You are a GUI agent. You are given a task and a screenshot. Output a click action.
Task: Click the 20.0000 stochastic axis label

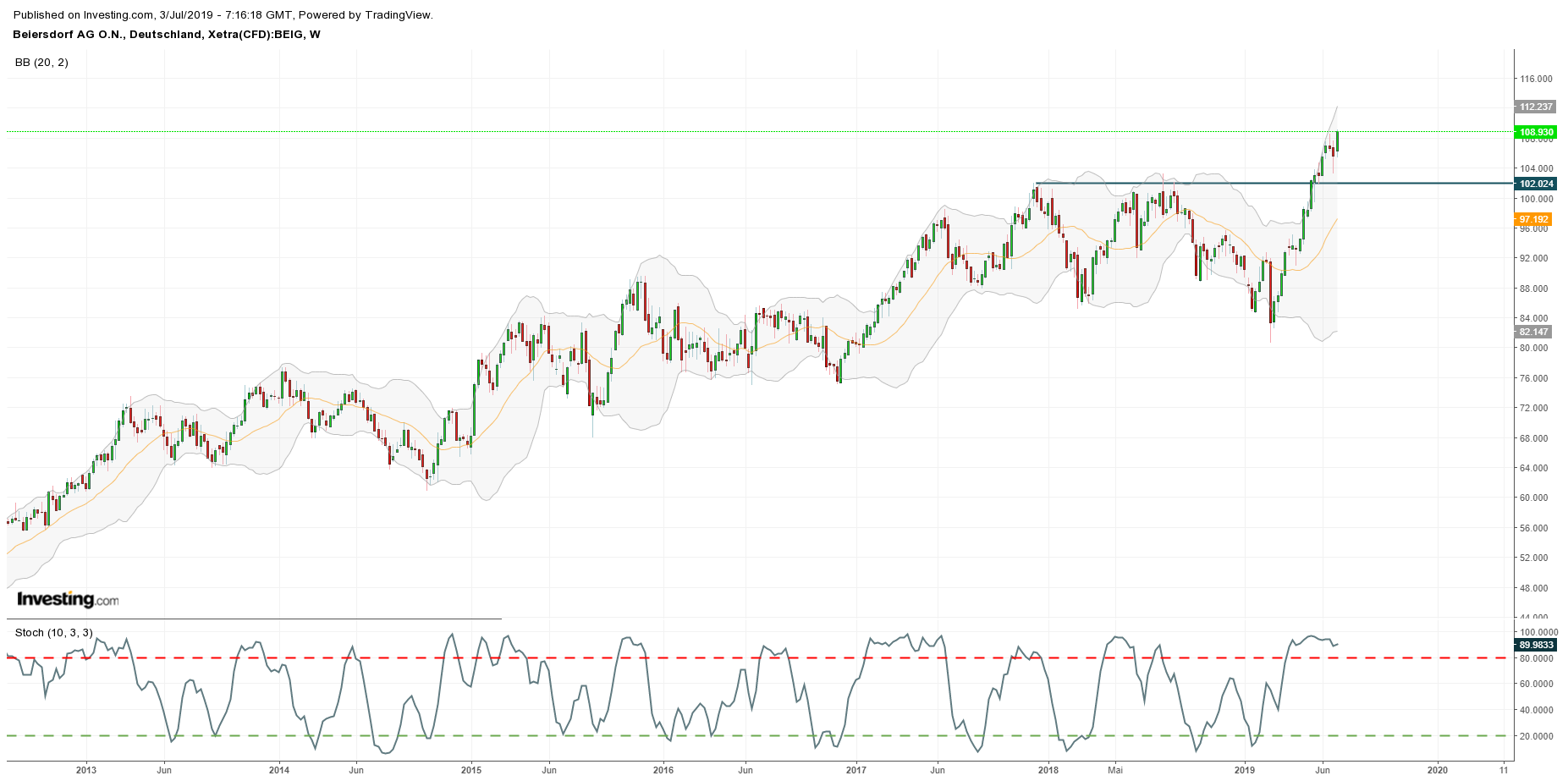[1537, 736]
